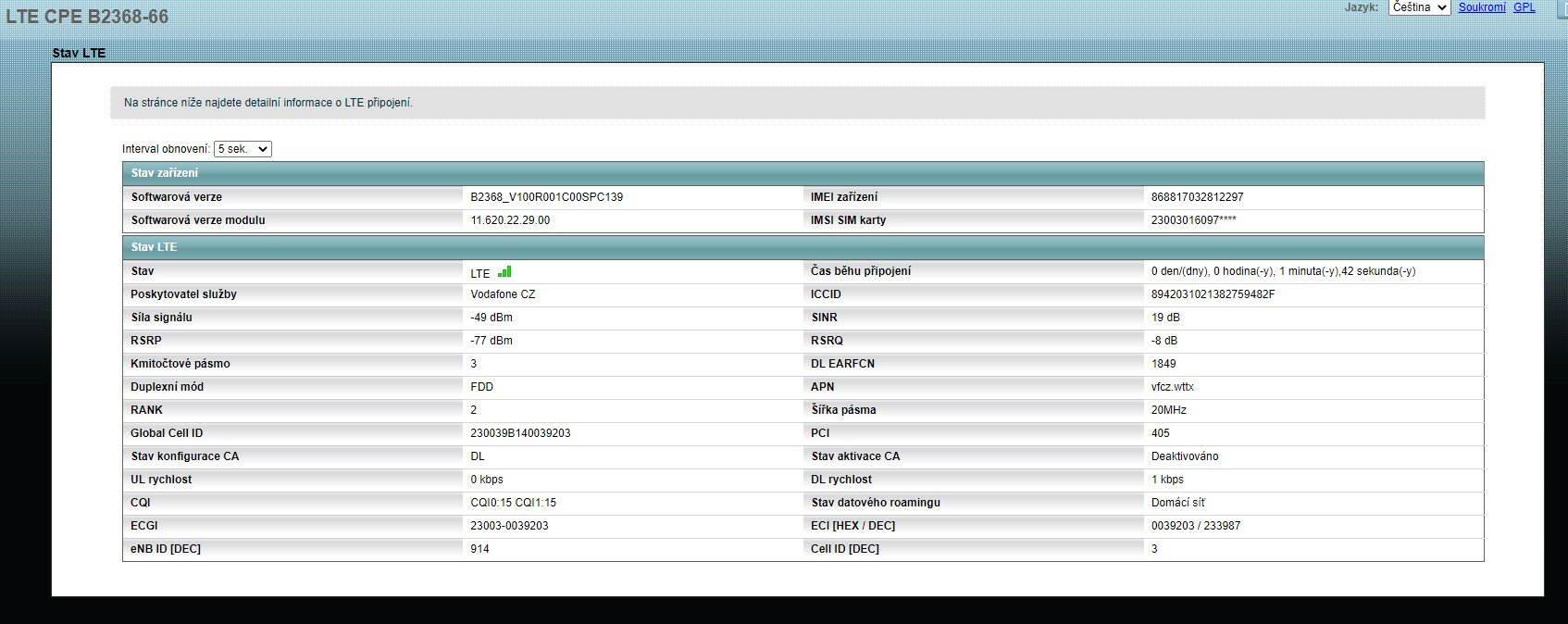
Task: Open the GPL license link
Action: 1524,7
